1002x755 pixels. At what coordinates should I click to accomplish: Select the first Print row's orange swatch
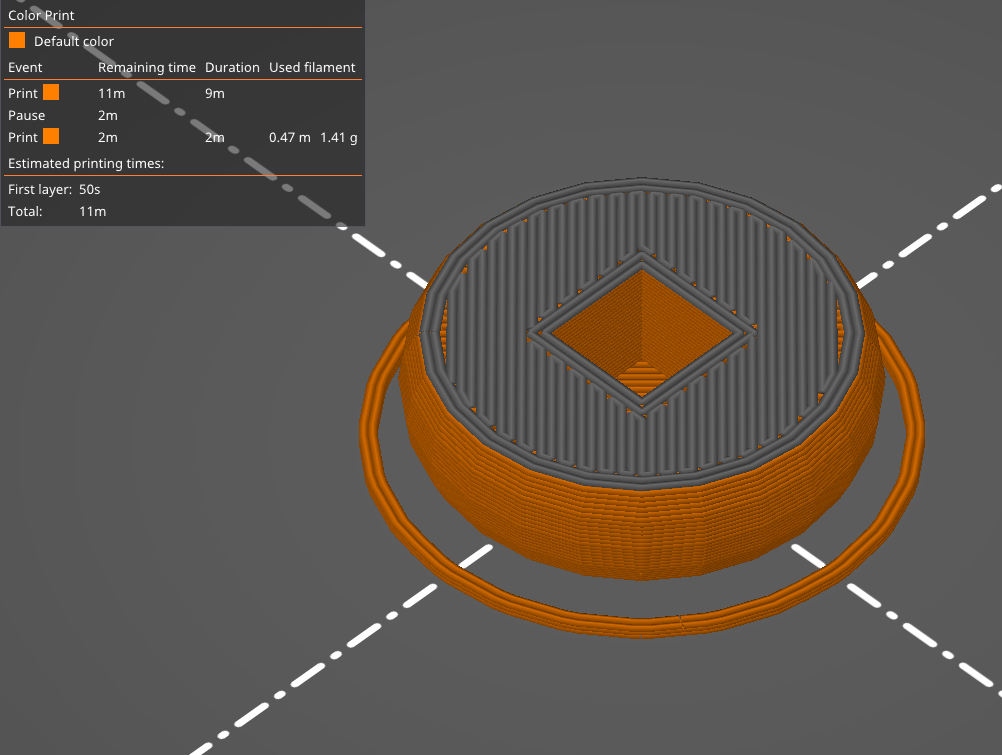(x=51, y=92)
